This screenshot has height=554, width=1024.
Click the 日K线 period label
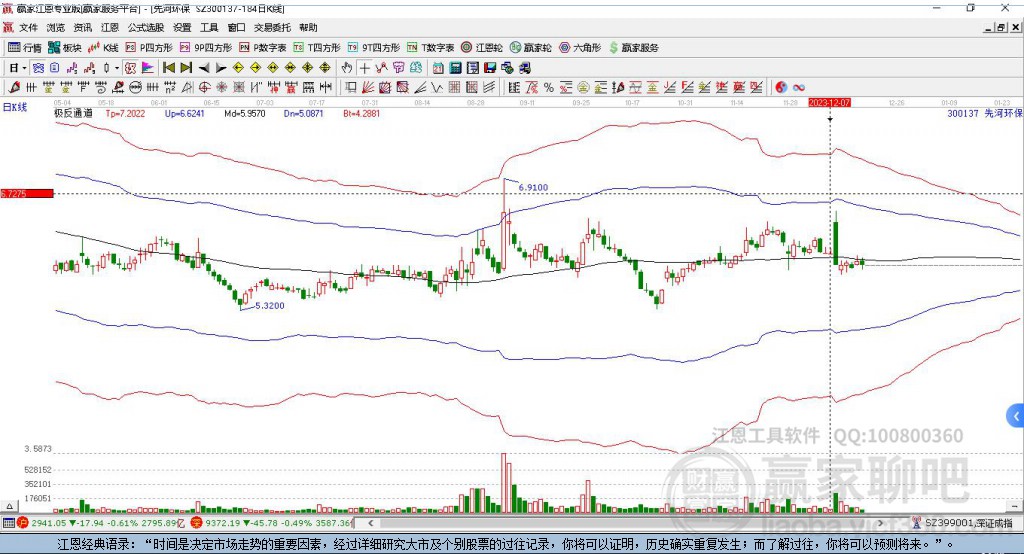click(x=15, y=107)
